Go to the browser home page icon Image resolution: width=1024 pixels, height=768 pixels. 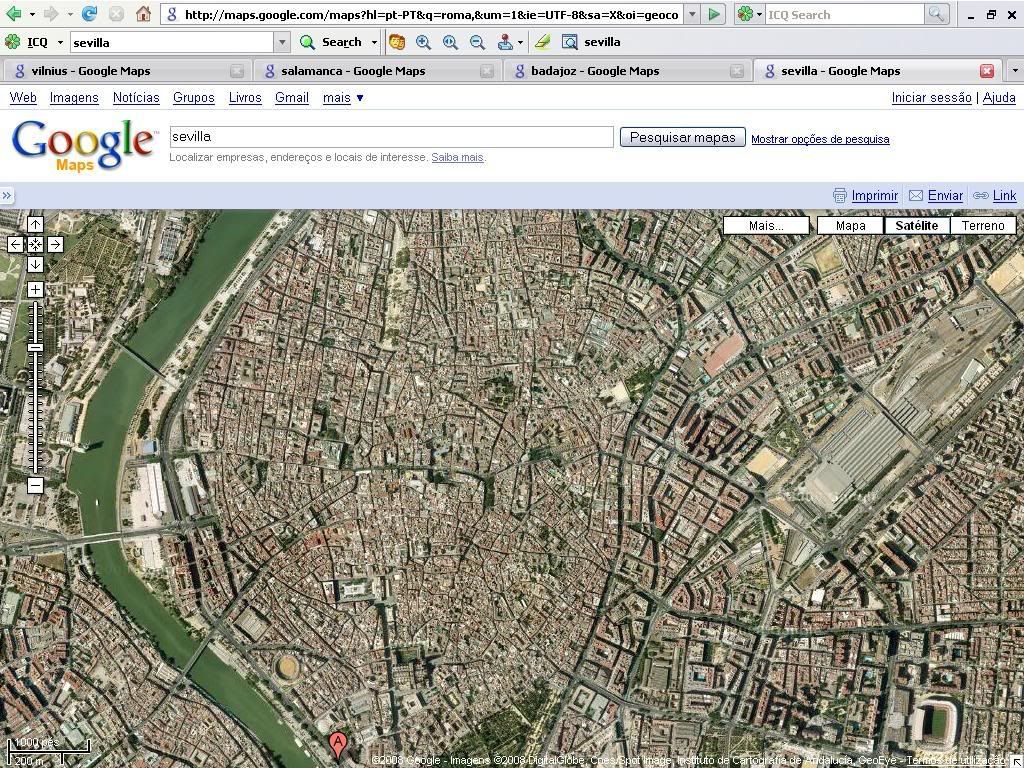(x=143, y=14)
